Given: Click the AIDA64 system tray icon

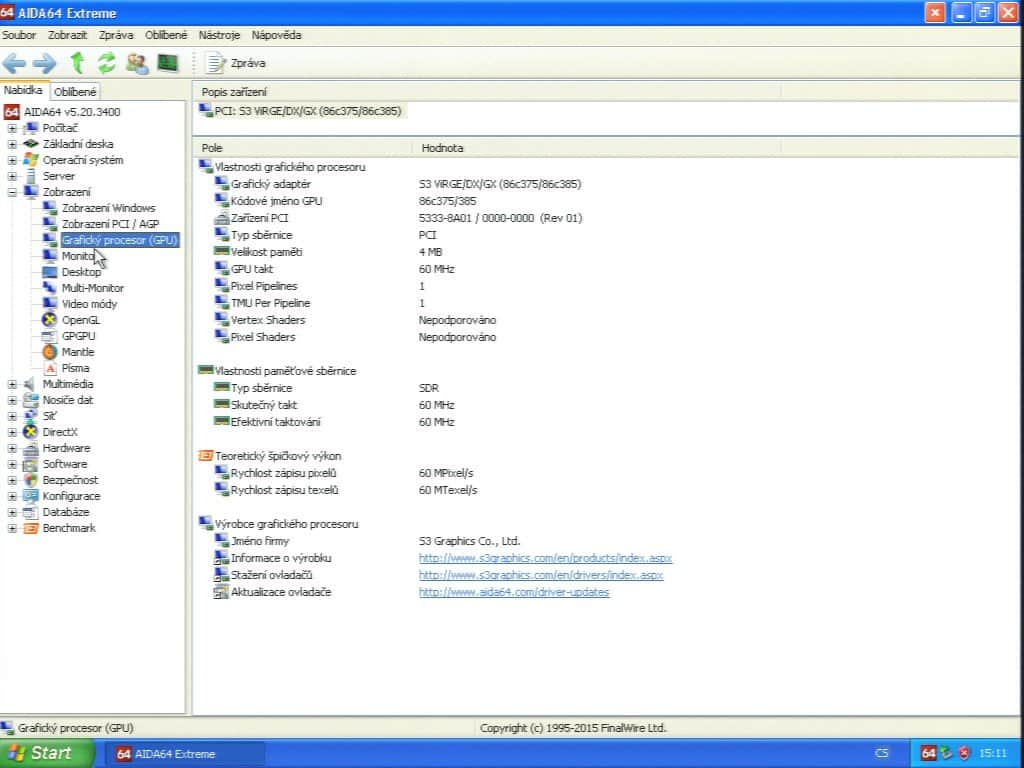Looking at the screenshot, I should click(929, 754).
